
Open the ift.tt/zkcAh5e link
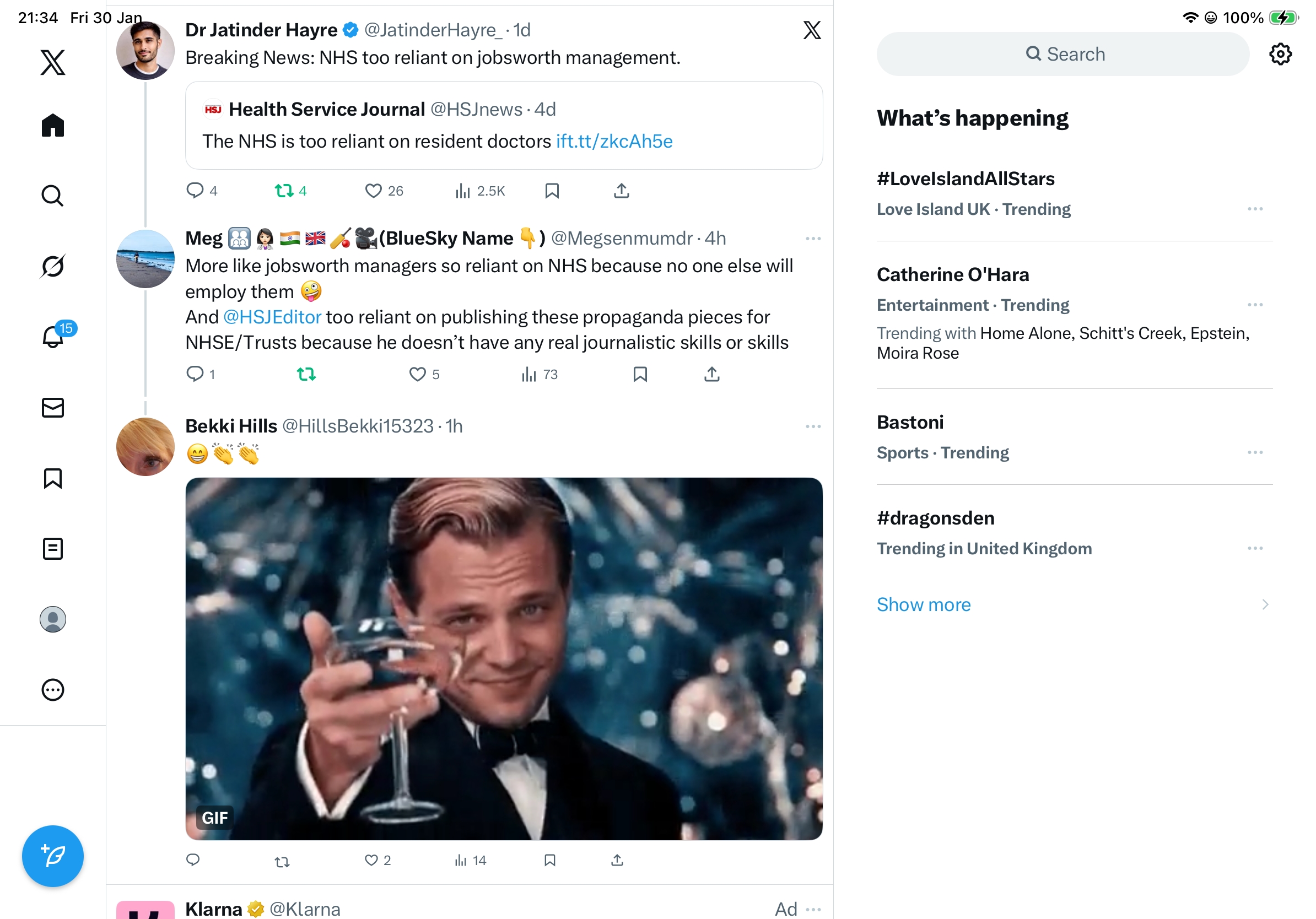[614, 142]
